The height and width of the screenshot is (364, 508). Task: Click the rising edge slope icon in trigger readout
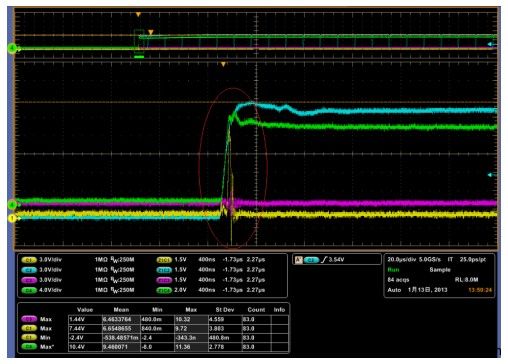[x=324, y=260]
